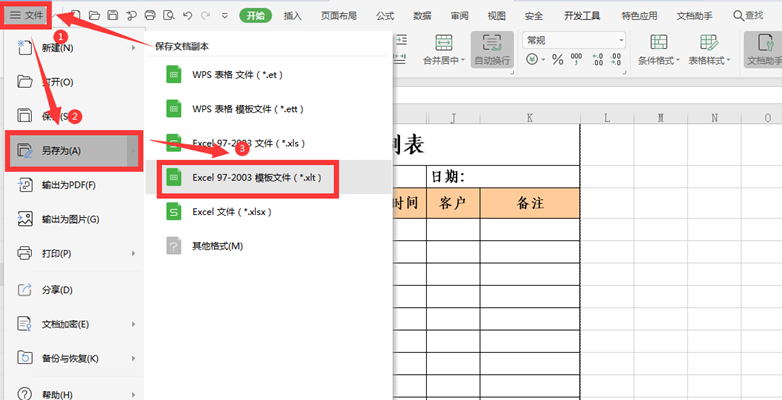Viewport: 782px width, 400px height.
Task: Expand the currency format dropdown arrow
Action: [543, 60]
